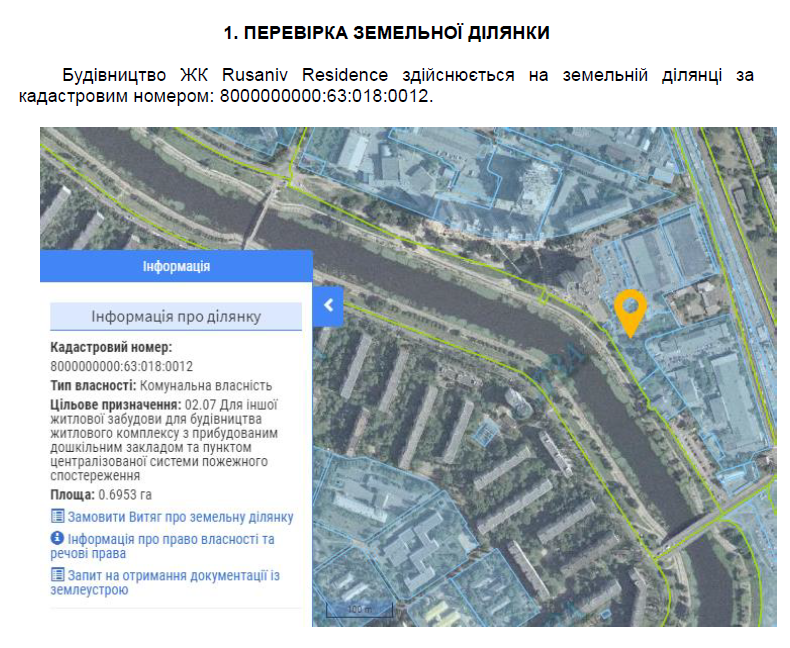Click the Цільове призначення label
The image size is (790, 648).
pos(116,405)
